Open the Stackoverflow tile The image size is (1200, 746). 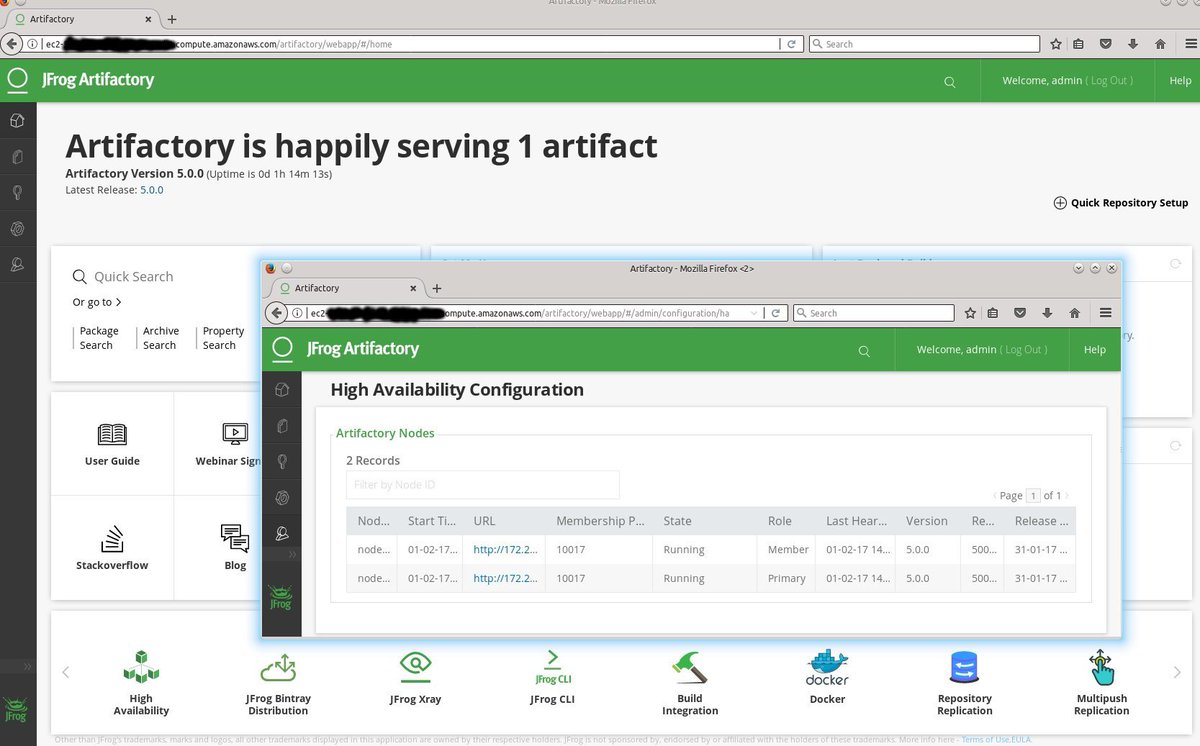click(112, 548)
